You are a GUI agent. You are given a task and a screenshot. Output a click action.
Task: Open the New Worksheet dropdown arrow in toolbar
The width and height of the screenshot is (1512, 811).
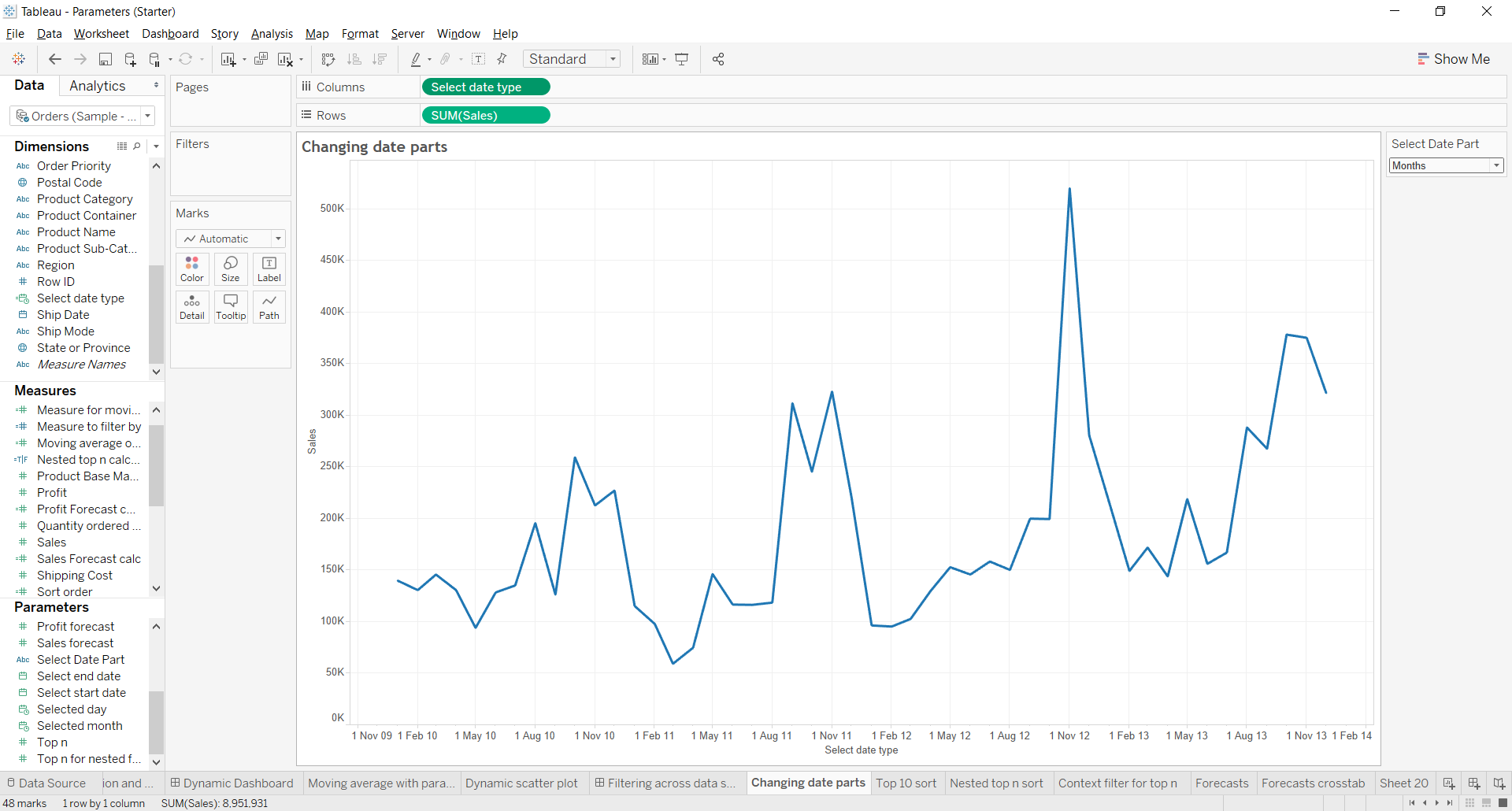click(244, 60)
